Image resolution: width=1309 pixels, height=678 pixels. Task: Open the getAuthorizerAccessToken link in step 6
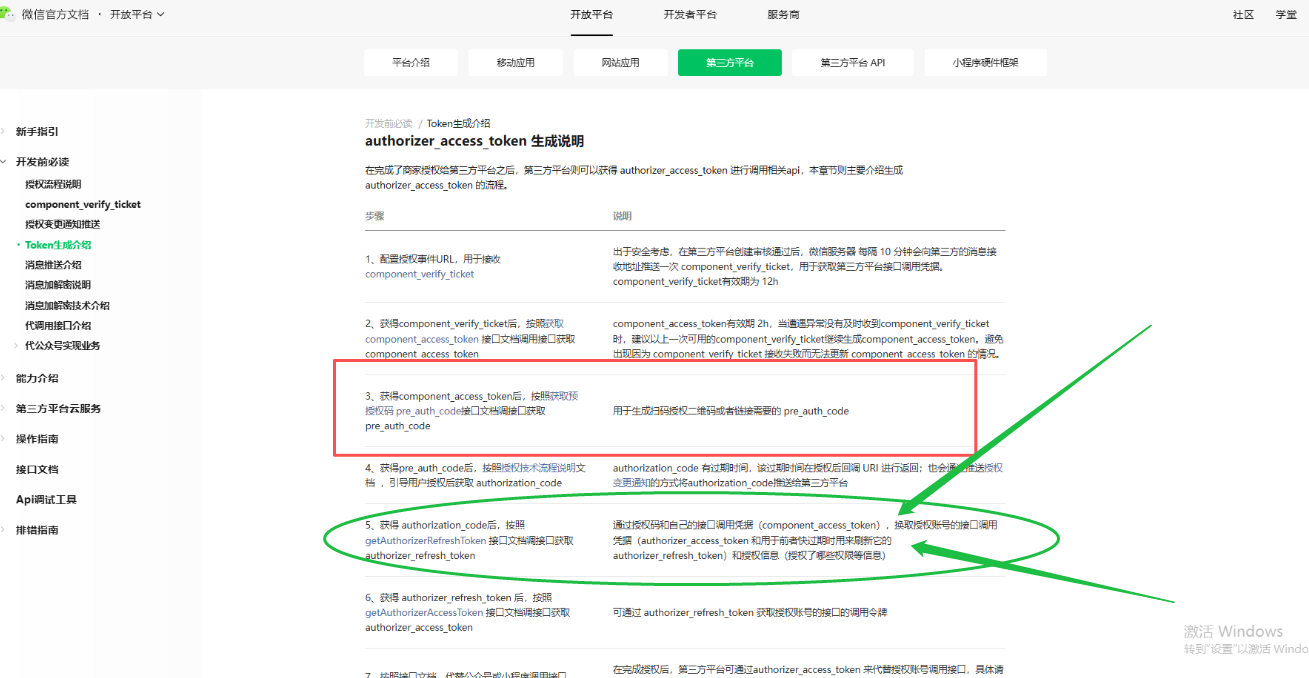click(424, 612)
